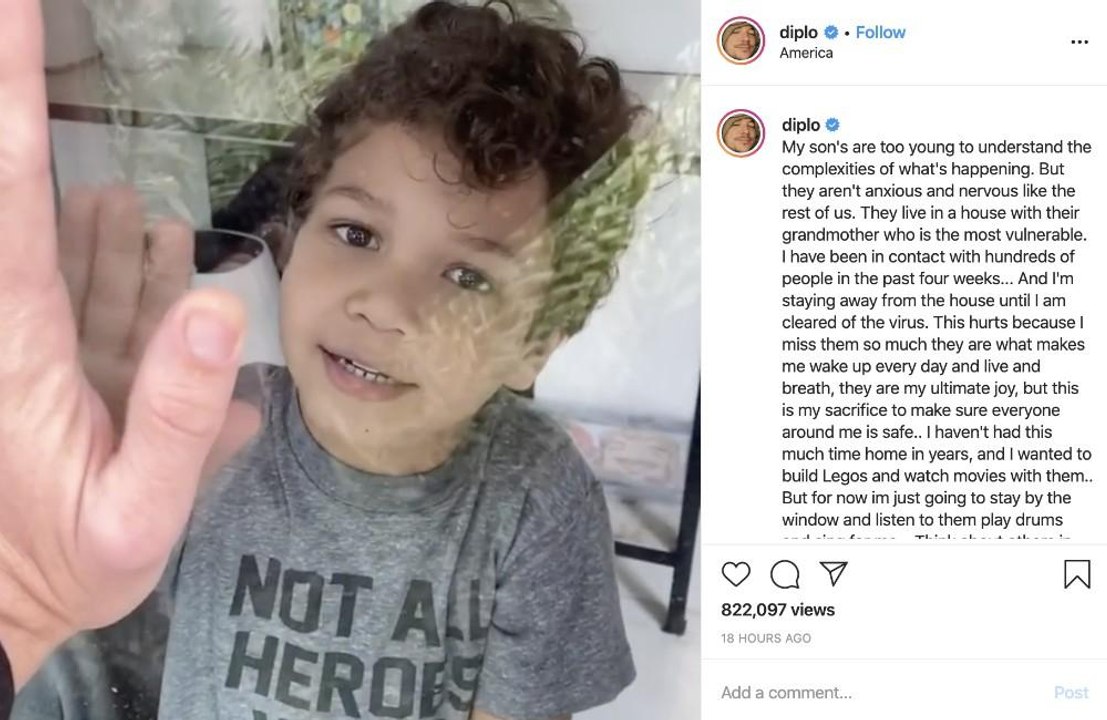Open diplo profile picture in header
The height and width of the screenshot is (720, 1107).
(741, 40)
